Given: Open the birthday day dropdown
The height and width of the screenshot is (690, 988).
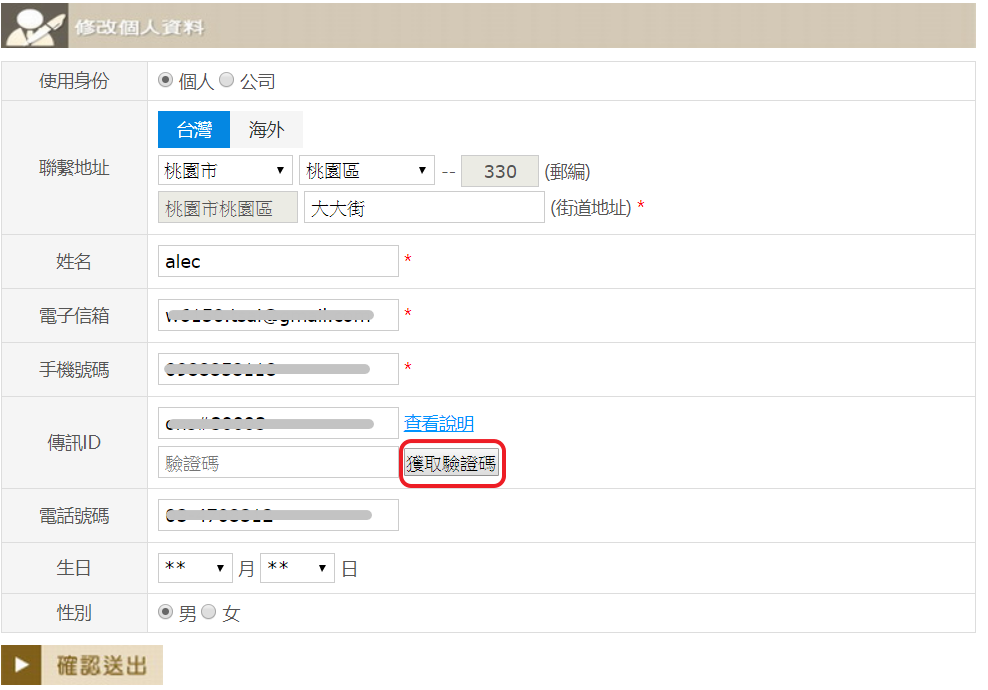Looking at the screenshot, I should (x=297, y=568).
